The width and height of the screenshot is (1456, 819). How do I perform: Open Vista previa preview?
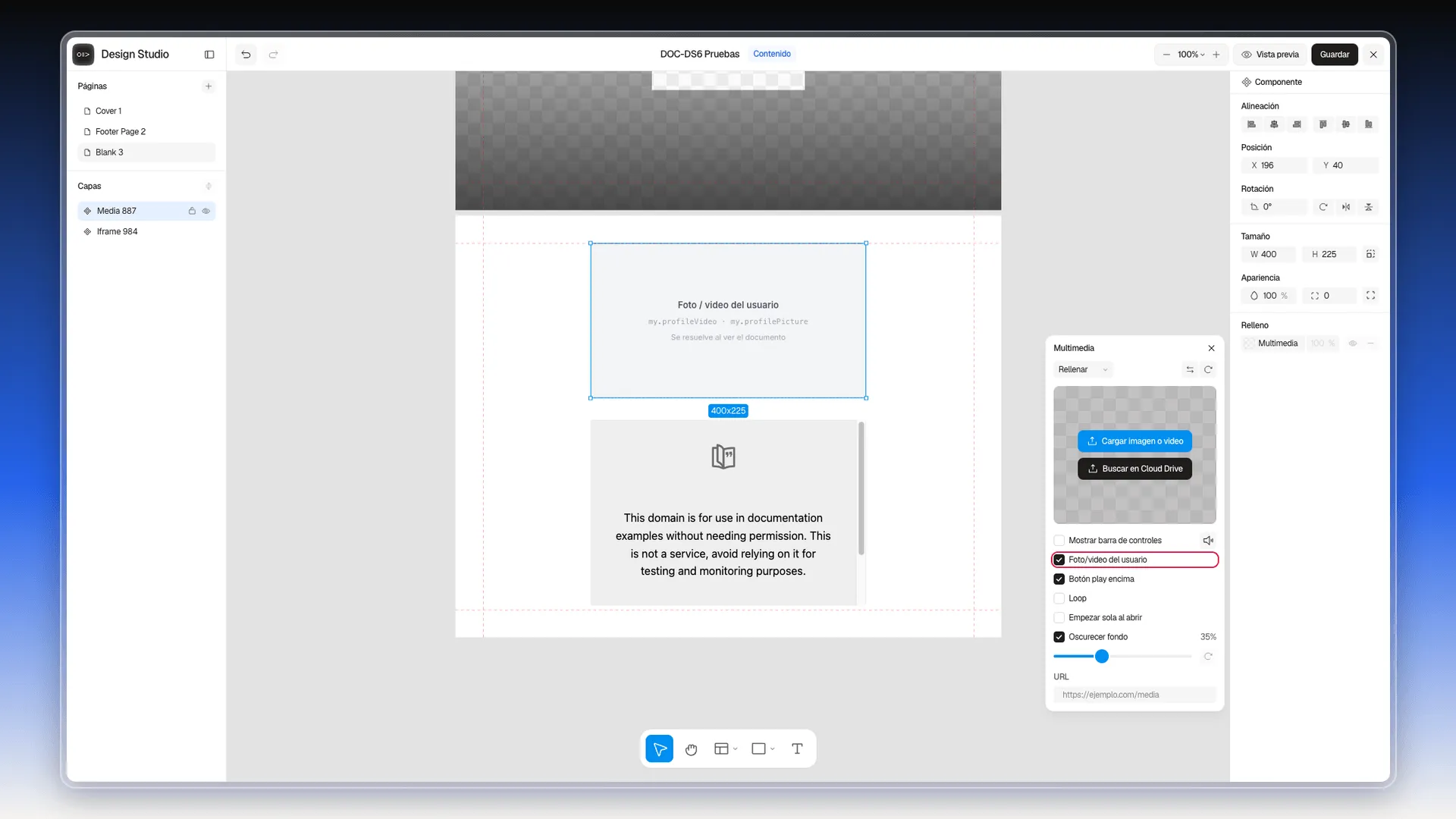tap(1270, 55)
